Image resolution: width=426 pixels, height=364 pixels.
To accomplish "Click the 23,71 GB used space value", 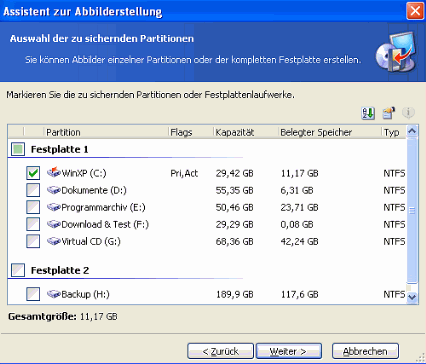I will point(299,207).
